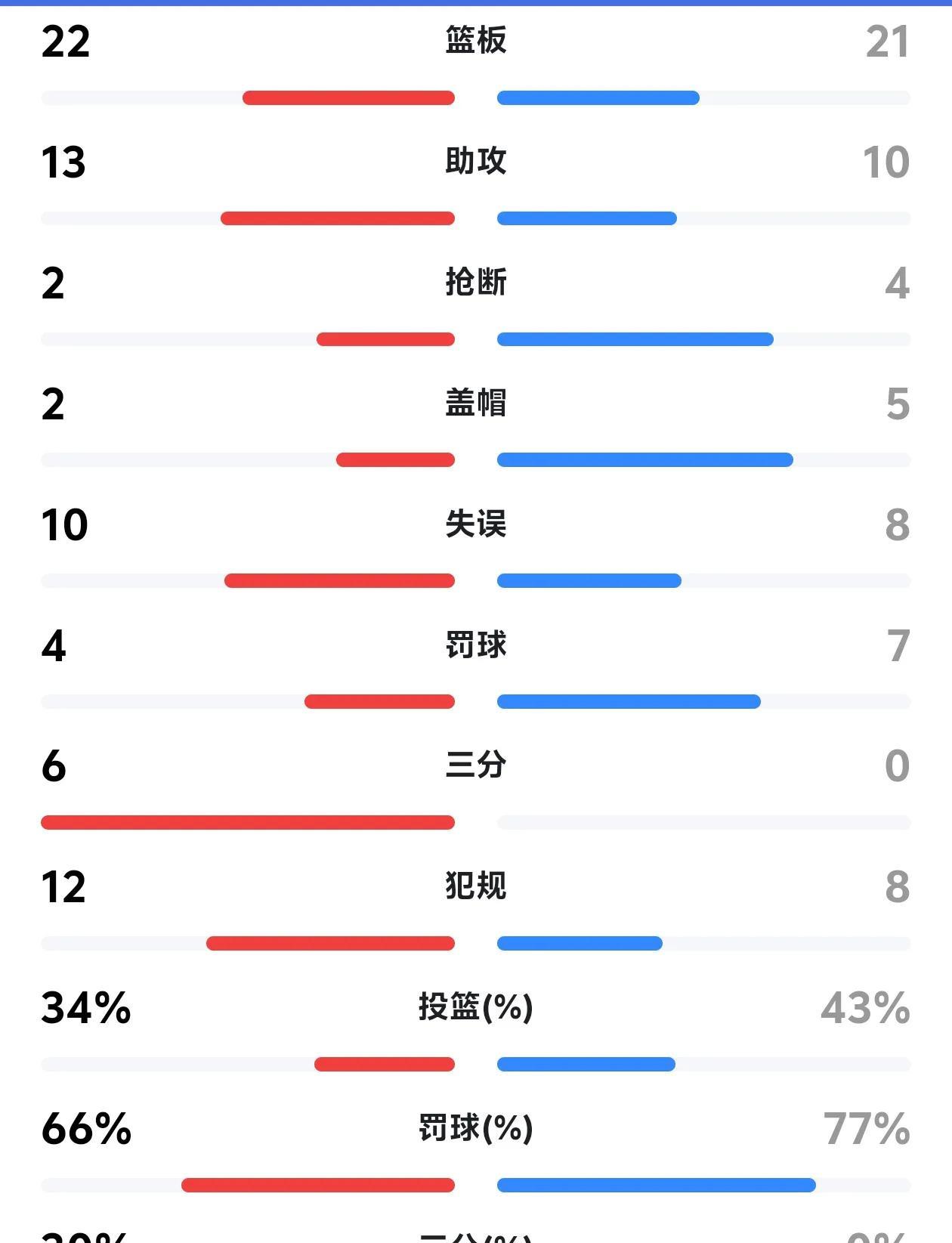This screenshot has height=1243, width=952.
Task: Click the red 犯规 bar
Action: pyautogui.click(x=330, y=943)
